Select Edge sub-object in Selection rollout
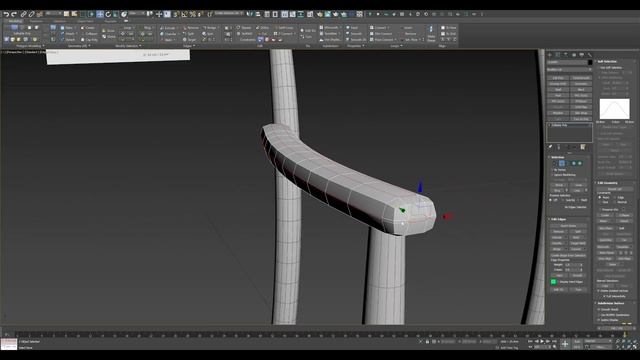Screen dimensions: 640x360 562,163
